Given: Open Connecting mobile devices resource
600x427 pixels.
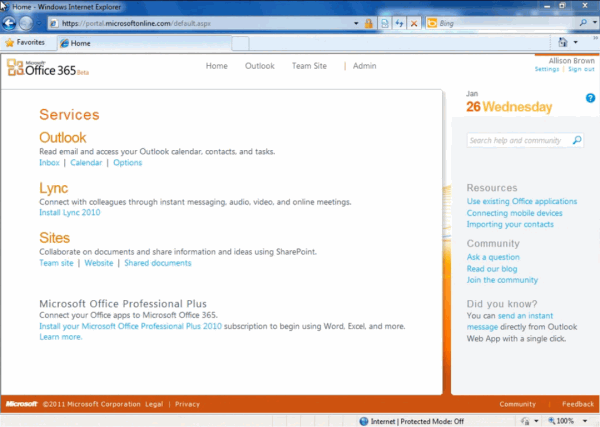Looking at the screenshot, I should [x=514, y=213].
